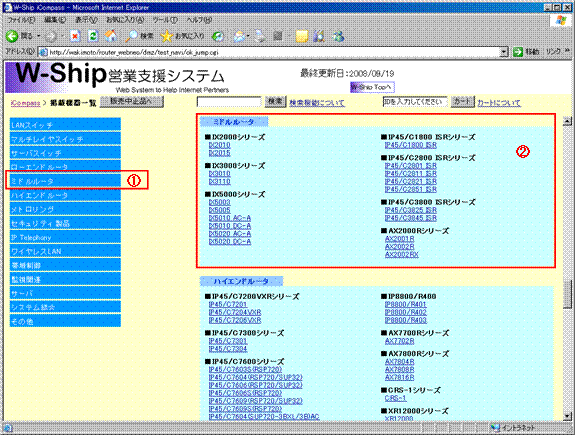Click the content frame scrollbar thumb
This screenshot has height=436, width=576.
pyautogui.click(x=567, y=294)
